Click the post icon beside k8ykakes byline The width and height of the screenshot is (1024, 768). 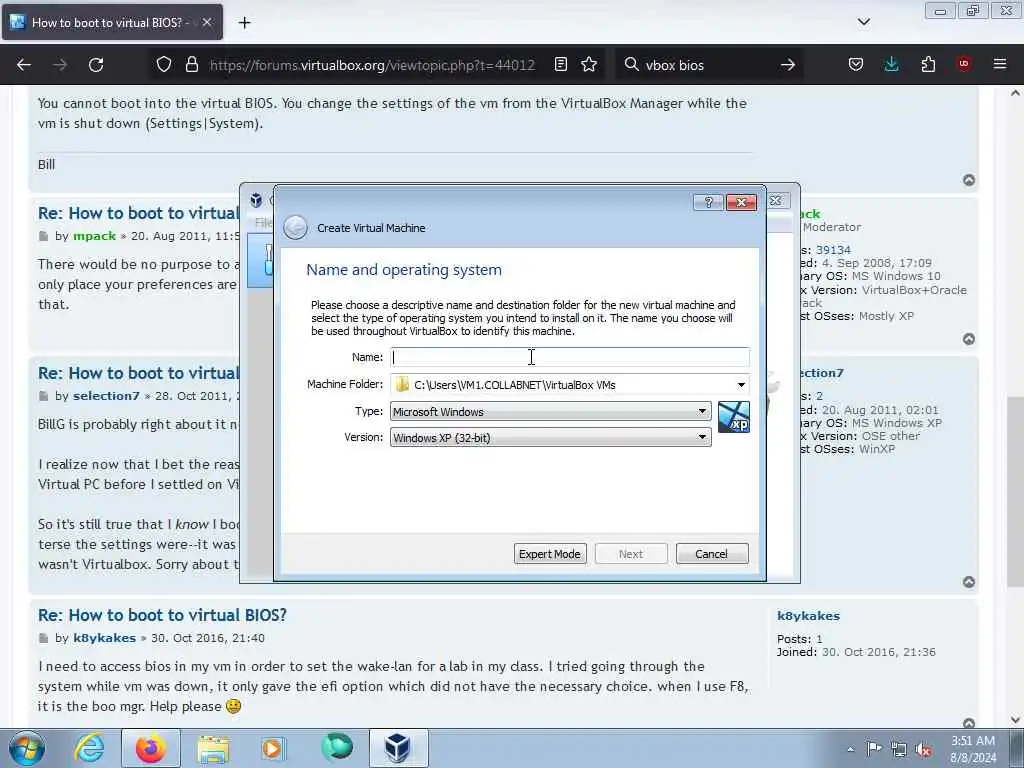[x=44, y=638]
